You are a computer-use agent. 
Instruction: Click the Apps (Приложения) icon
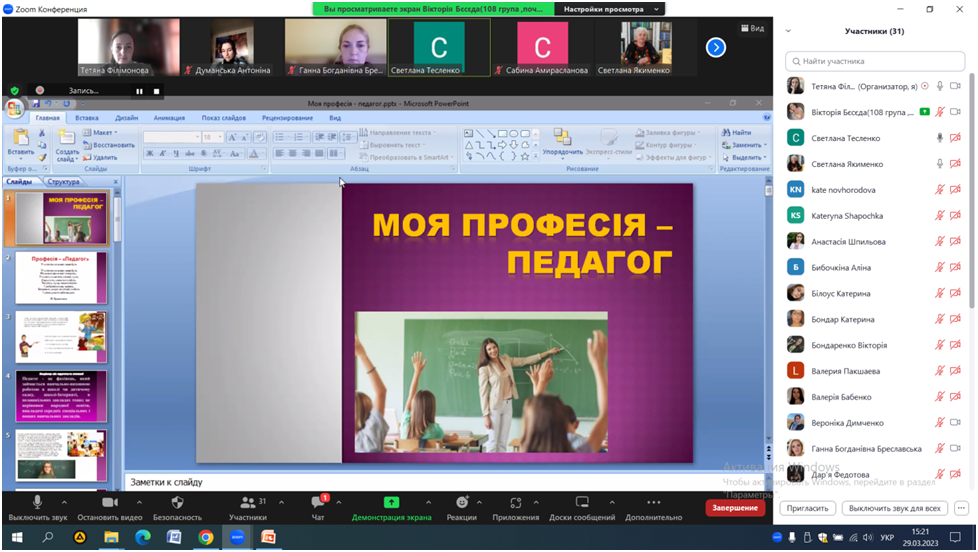click(x=515, y=502)
